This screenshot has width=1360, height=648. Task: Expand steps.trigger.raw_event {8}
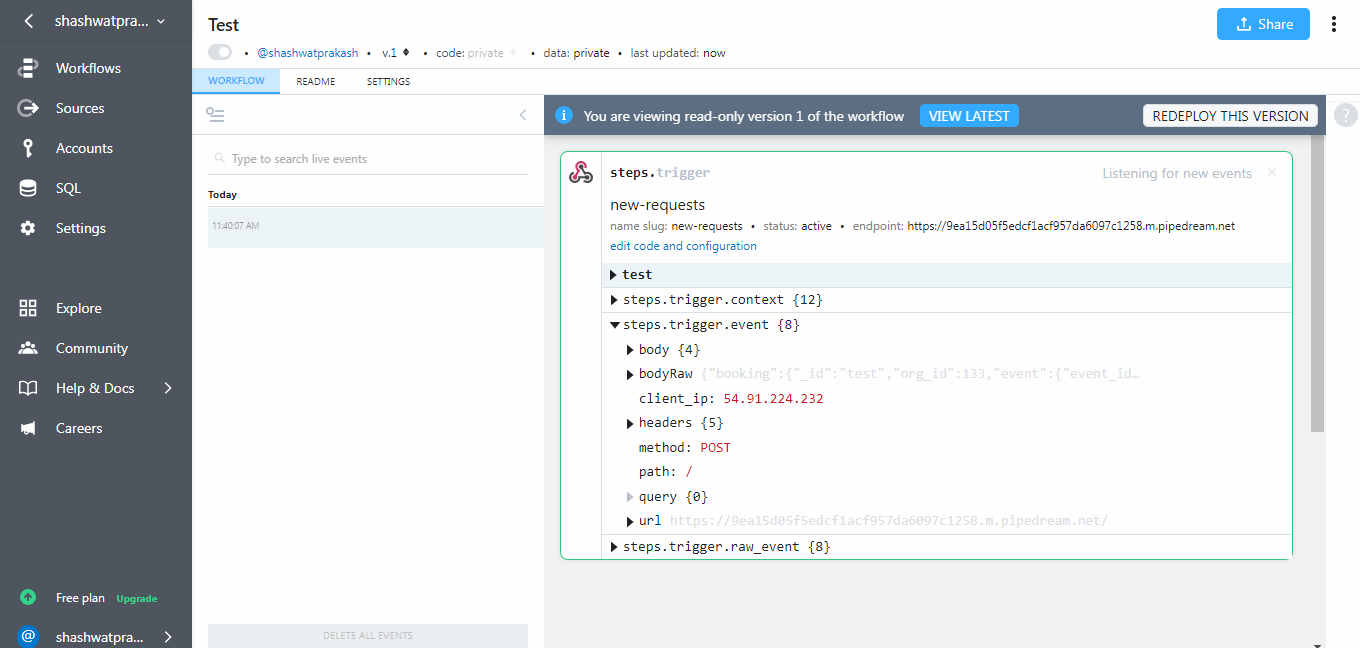[614, 547]
